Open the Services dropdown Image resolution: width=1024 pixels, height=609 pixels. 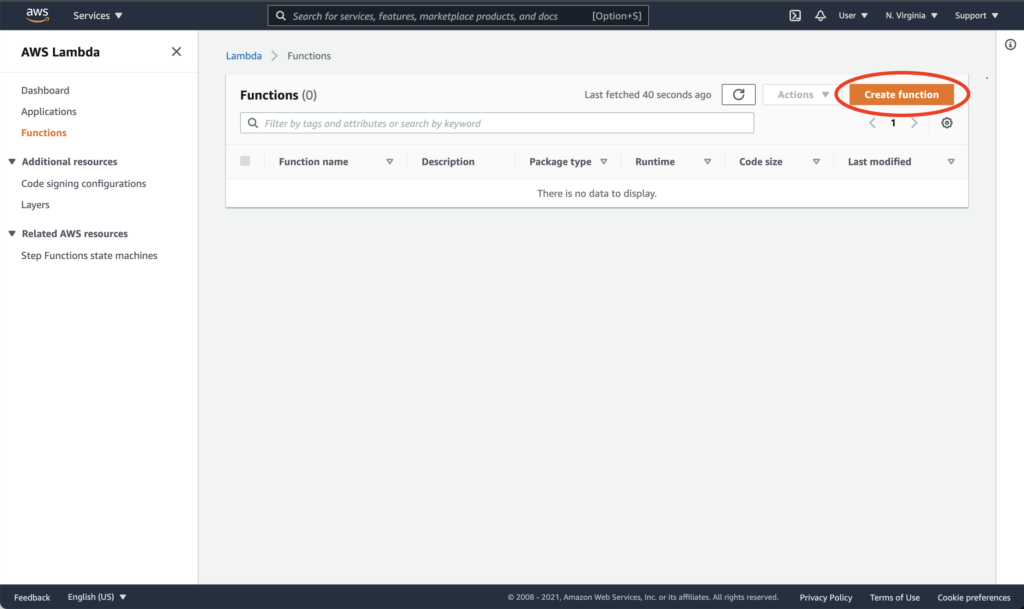point(97,16)
